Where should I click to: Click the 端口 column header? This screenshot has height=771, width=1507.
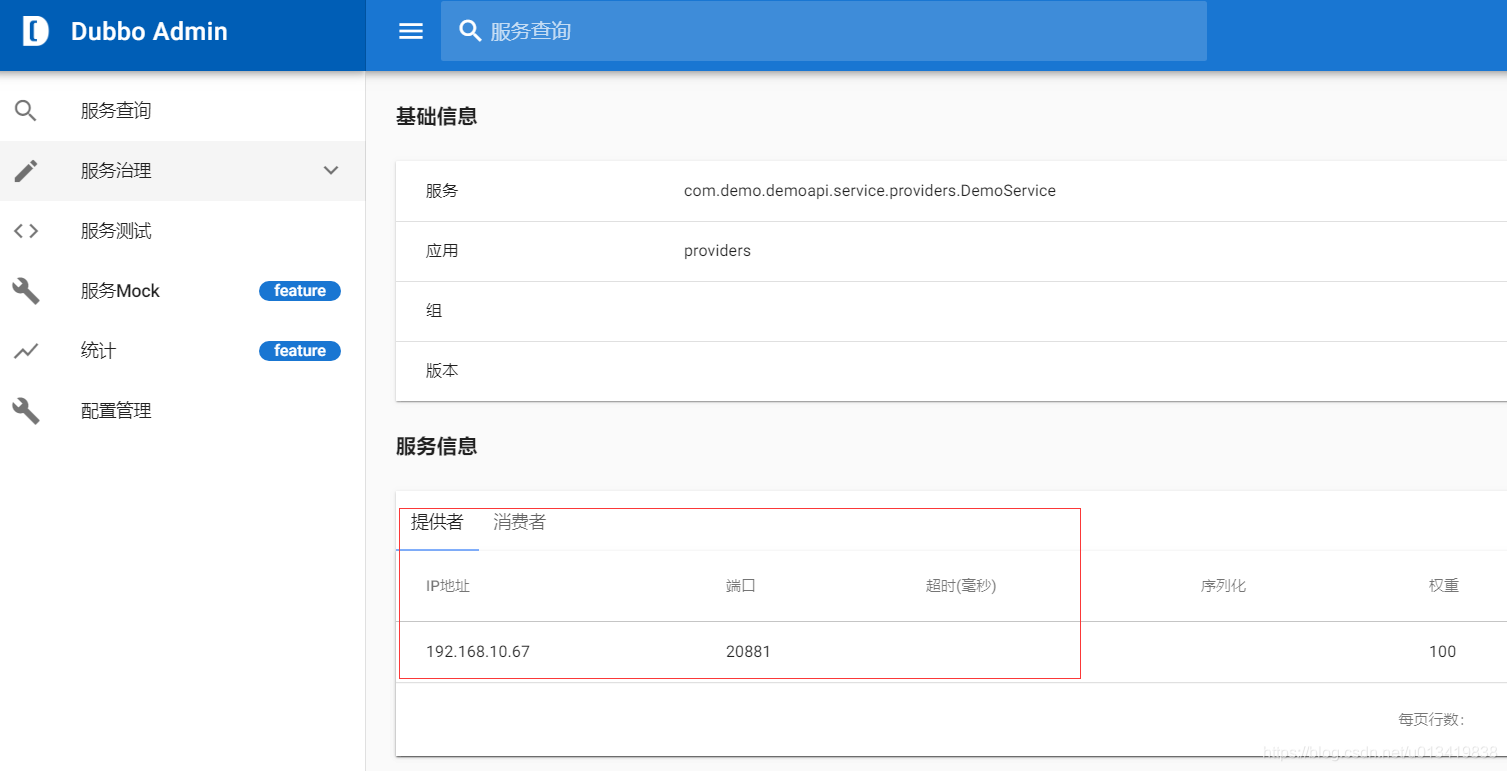click(741, 586)
